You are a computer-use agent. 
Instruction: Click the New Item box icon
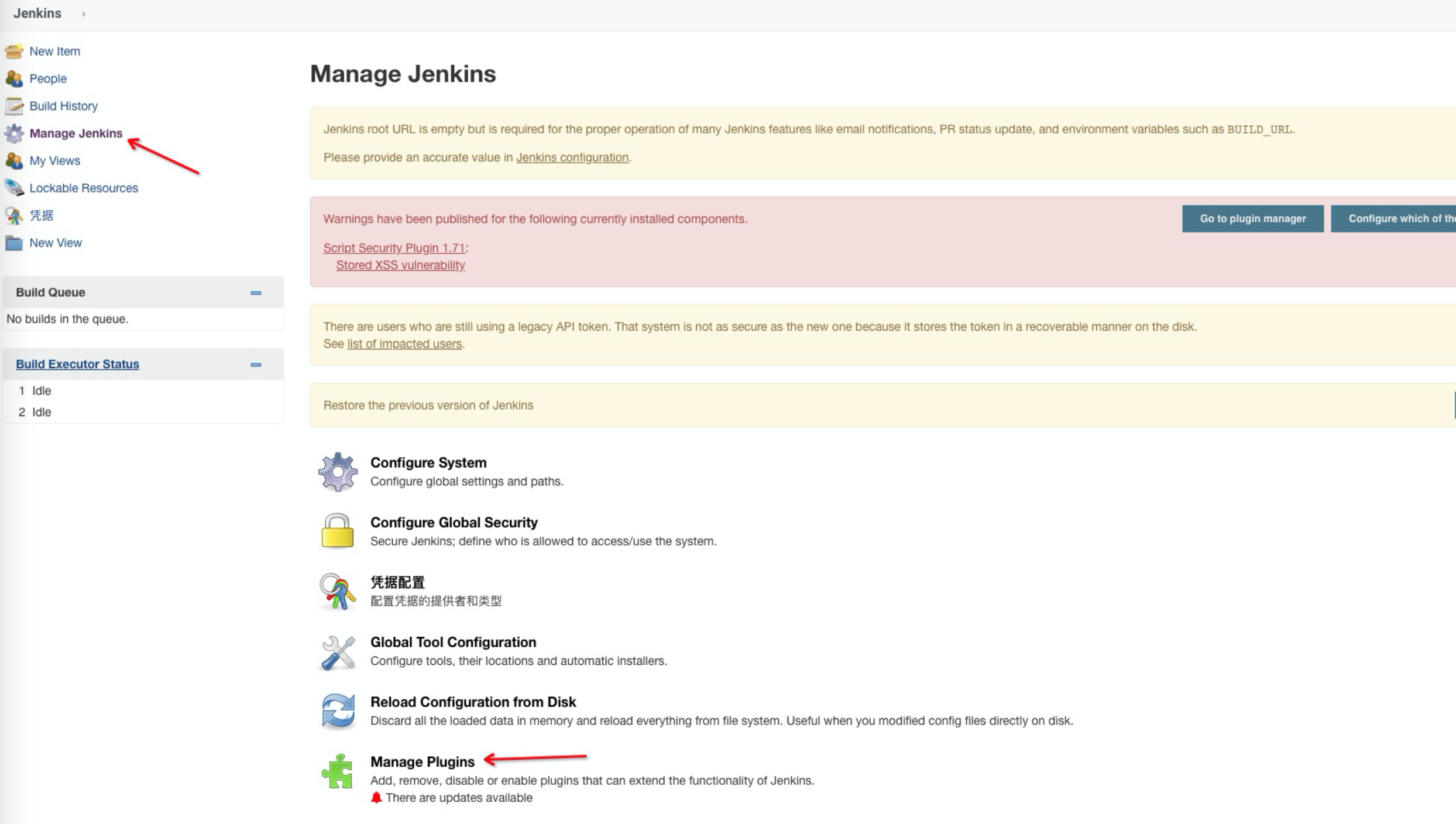click(14, 51)
